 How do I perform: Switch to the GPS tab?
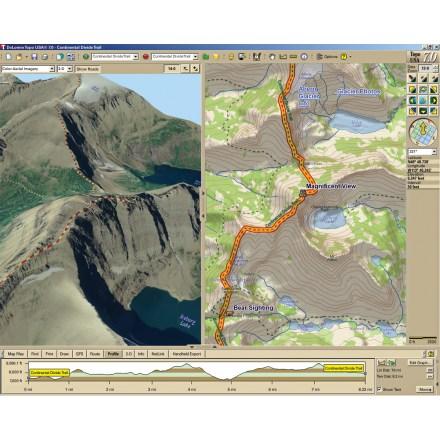[x=79, y=354]
